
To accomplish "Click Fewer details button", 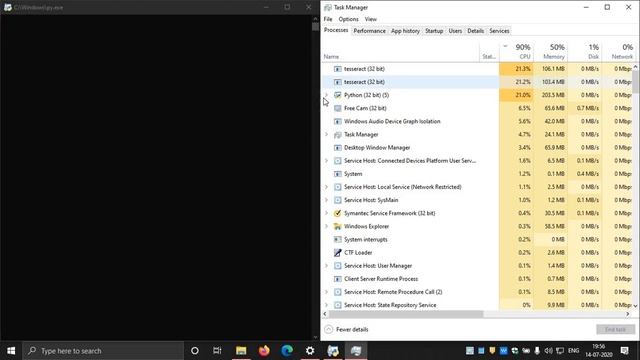I will coord(347,329).
